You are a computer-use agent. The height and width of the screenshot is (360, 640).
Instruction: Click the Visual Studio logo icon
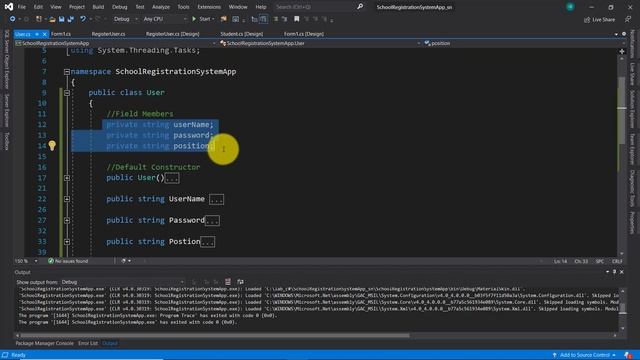coord(8,7)
